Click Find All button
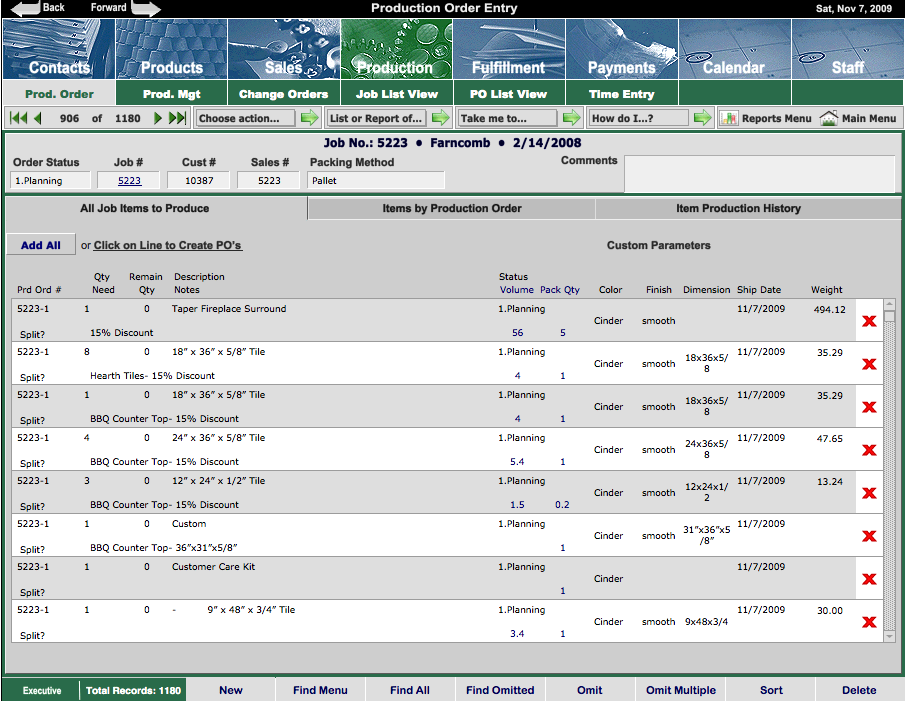The height and width of the screenshot is (701, 907). coord(410,690)
